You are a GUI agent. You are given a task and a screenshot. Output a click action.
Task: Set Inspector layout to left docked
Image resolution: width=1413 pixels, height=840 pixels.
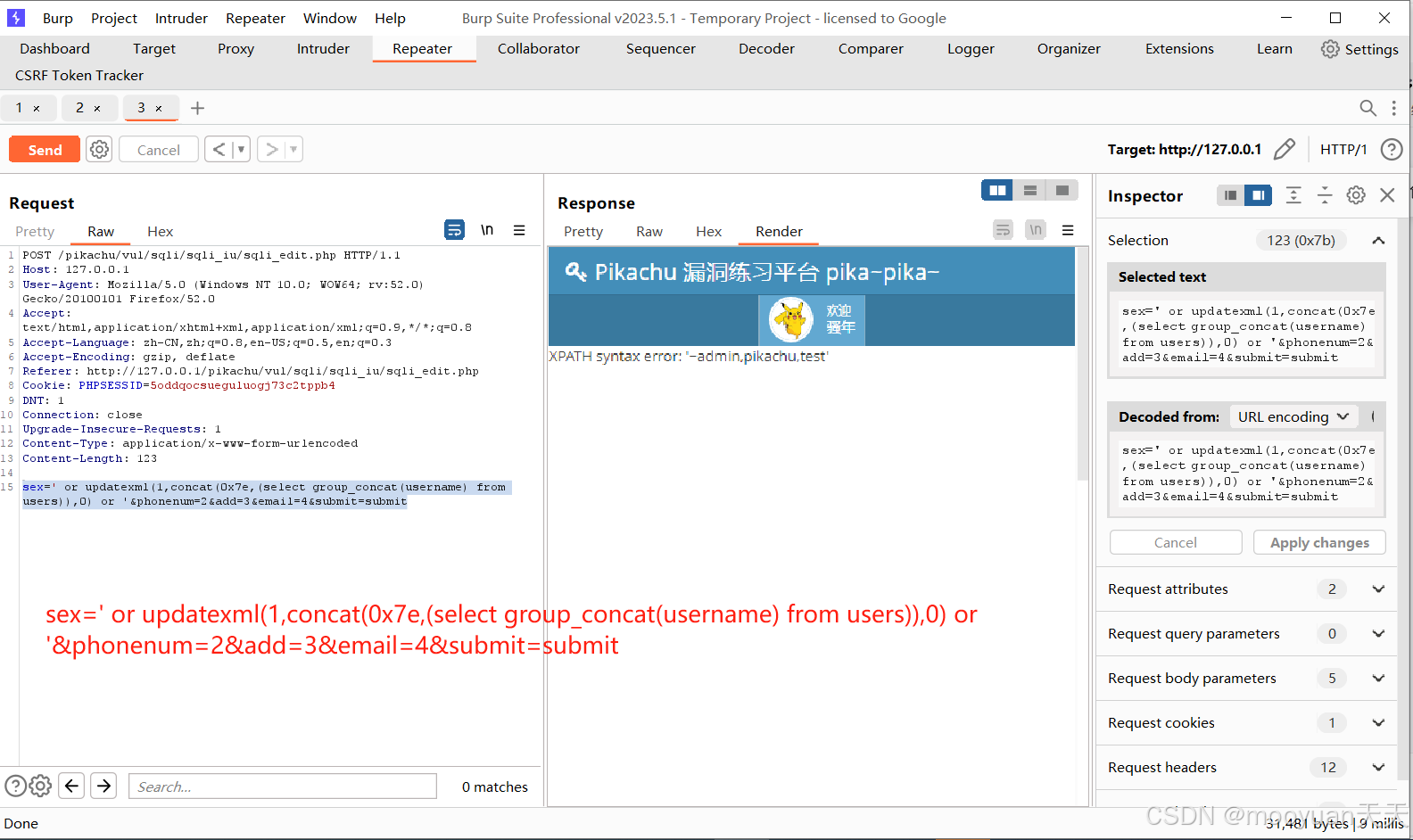(1230, 195)
